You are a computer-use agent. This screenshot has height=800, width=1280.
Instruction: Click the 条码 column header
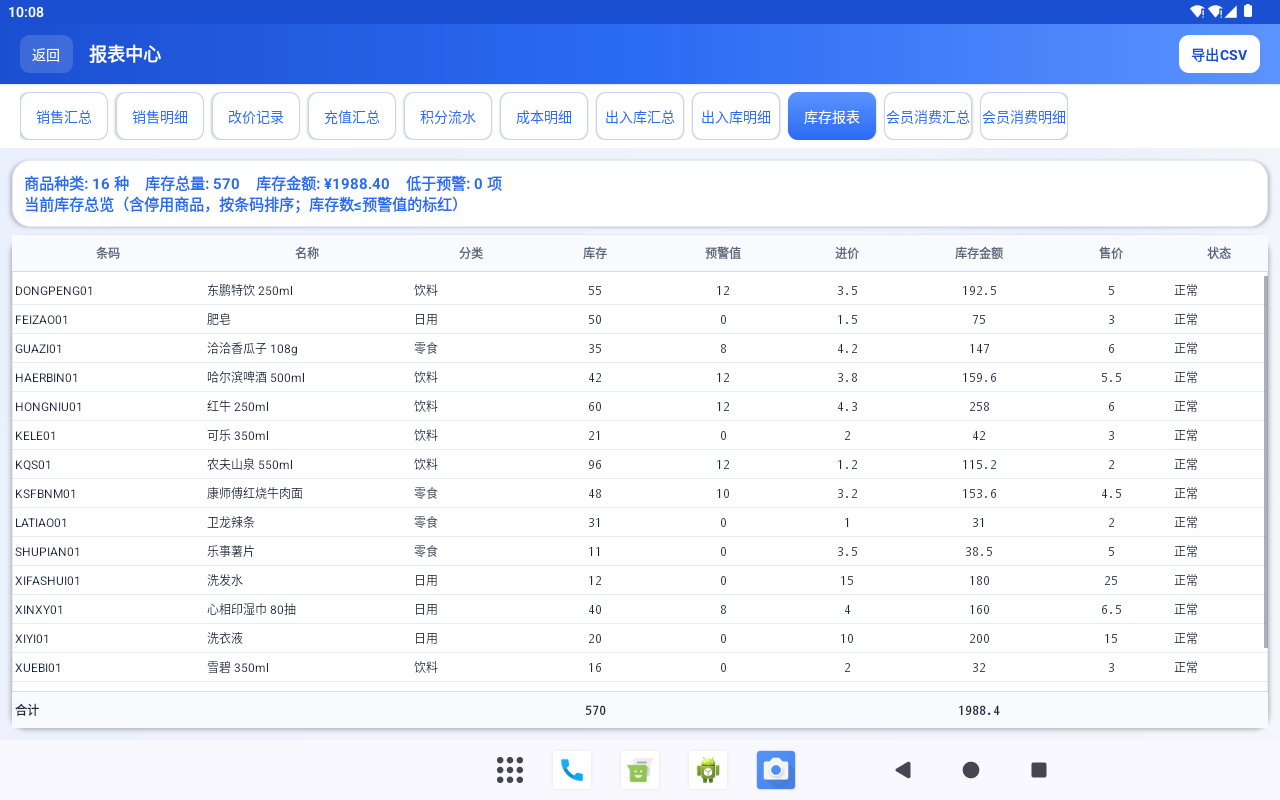[108, 253]
